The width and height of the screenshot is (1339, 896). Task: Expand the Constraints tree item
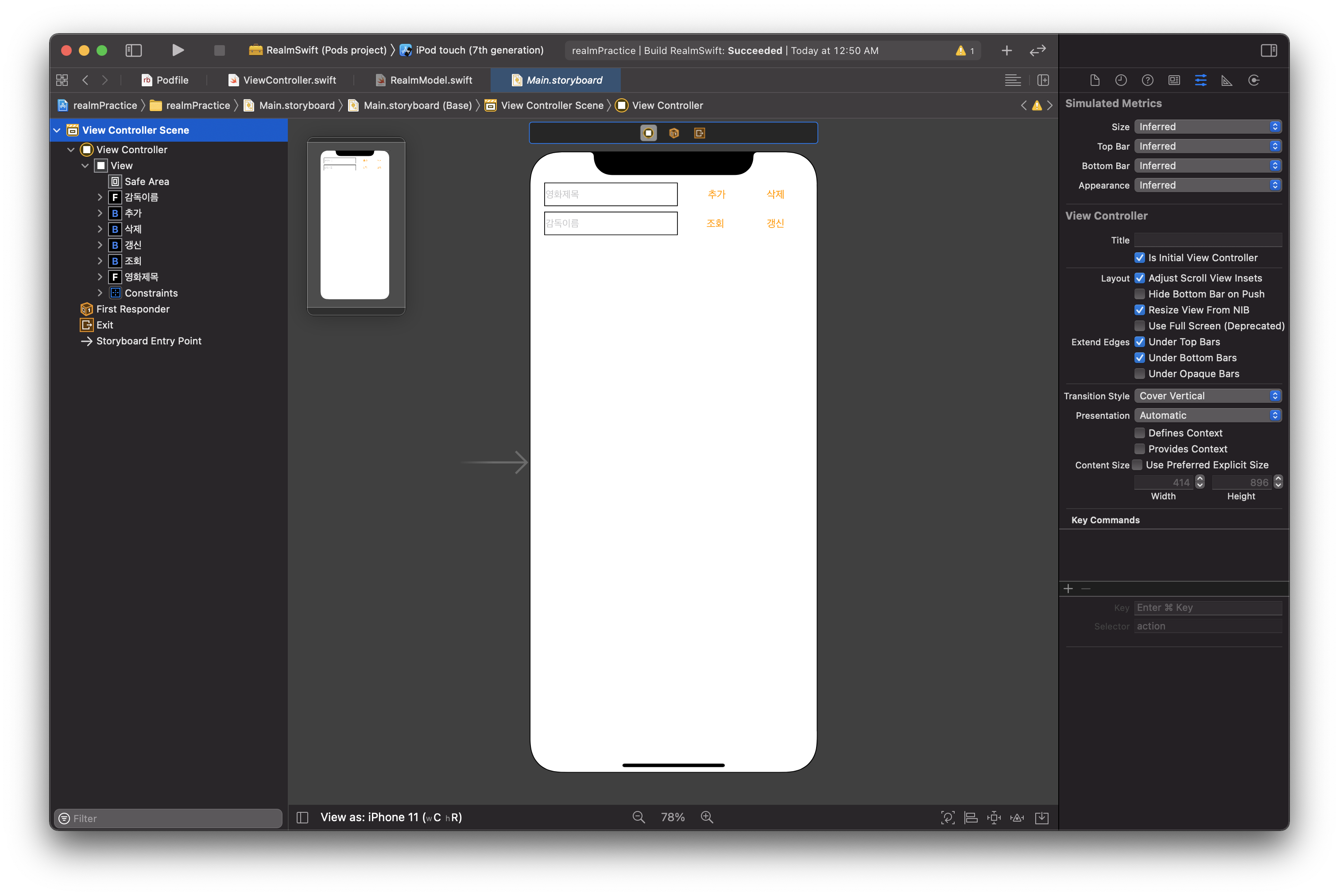100,293
